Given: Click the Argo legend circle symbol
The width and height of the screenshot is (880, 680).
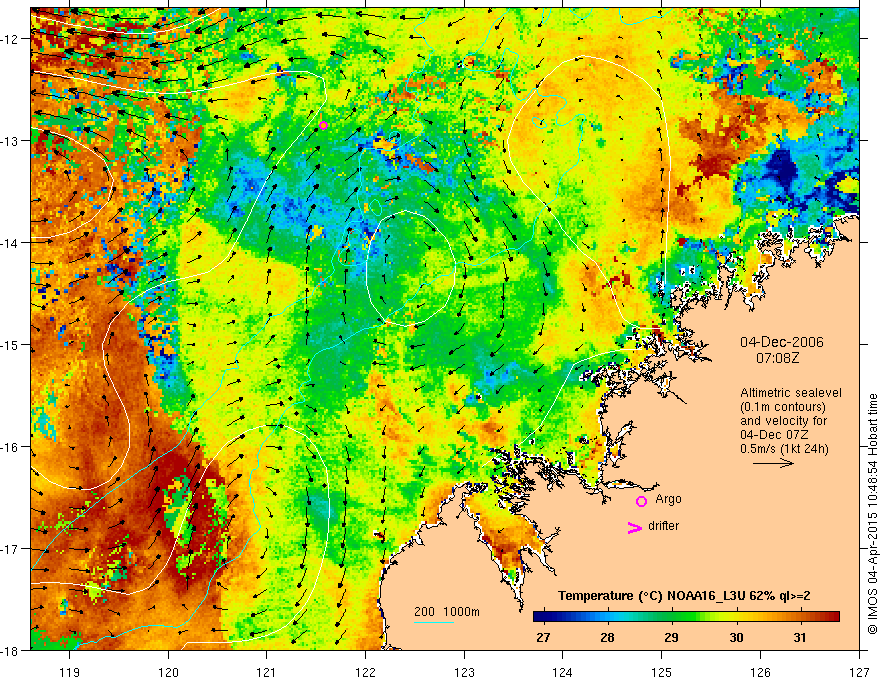Looking at the screenshot, I should (641, 501).
